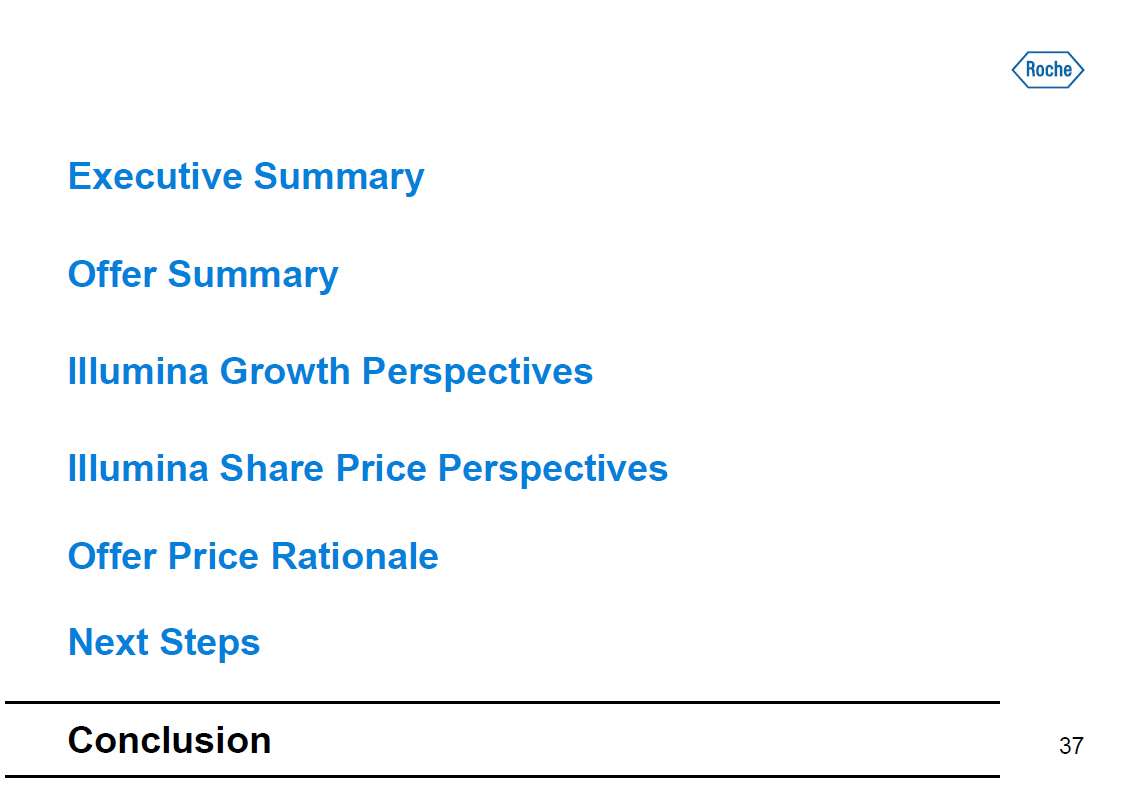Click the word "Executive" in first heading
The image size is (1142, 806).
click(155, 177)
